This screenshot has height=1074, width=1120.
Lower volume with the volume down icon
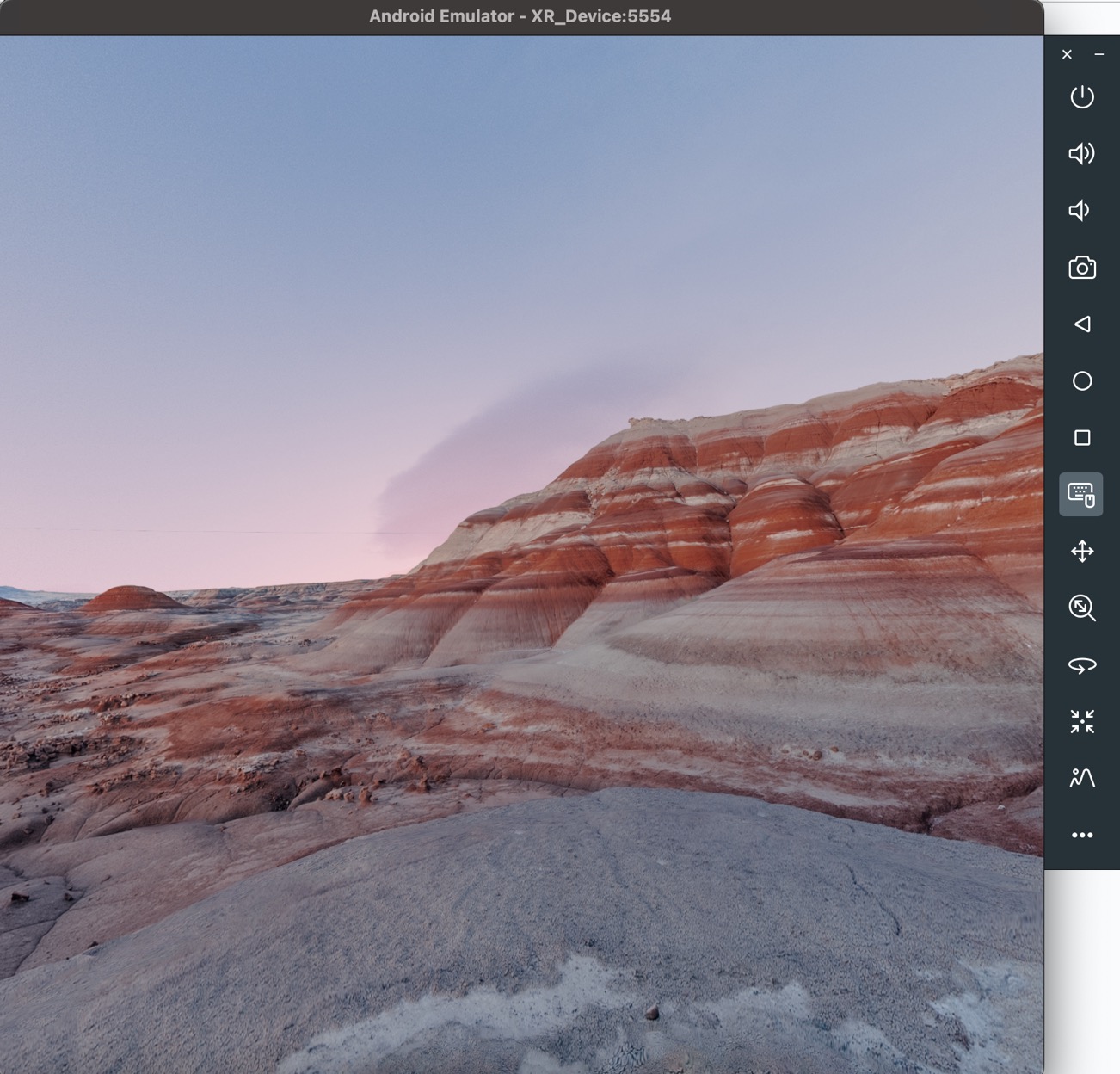1080,211
